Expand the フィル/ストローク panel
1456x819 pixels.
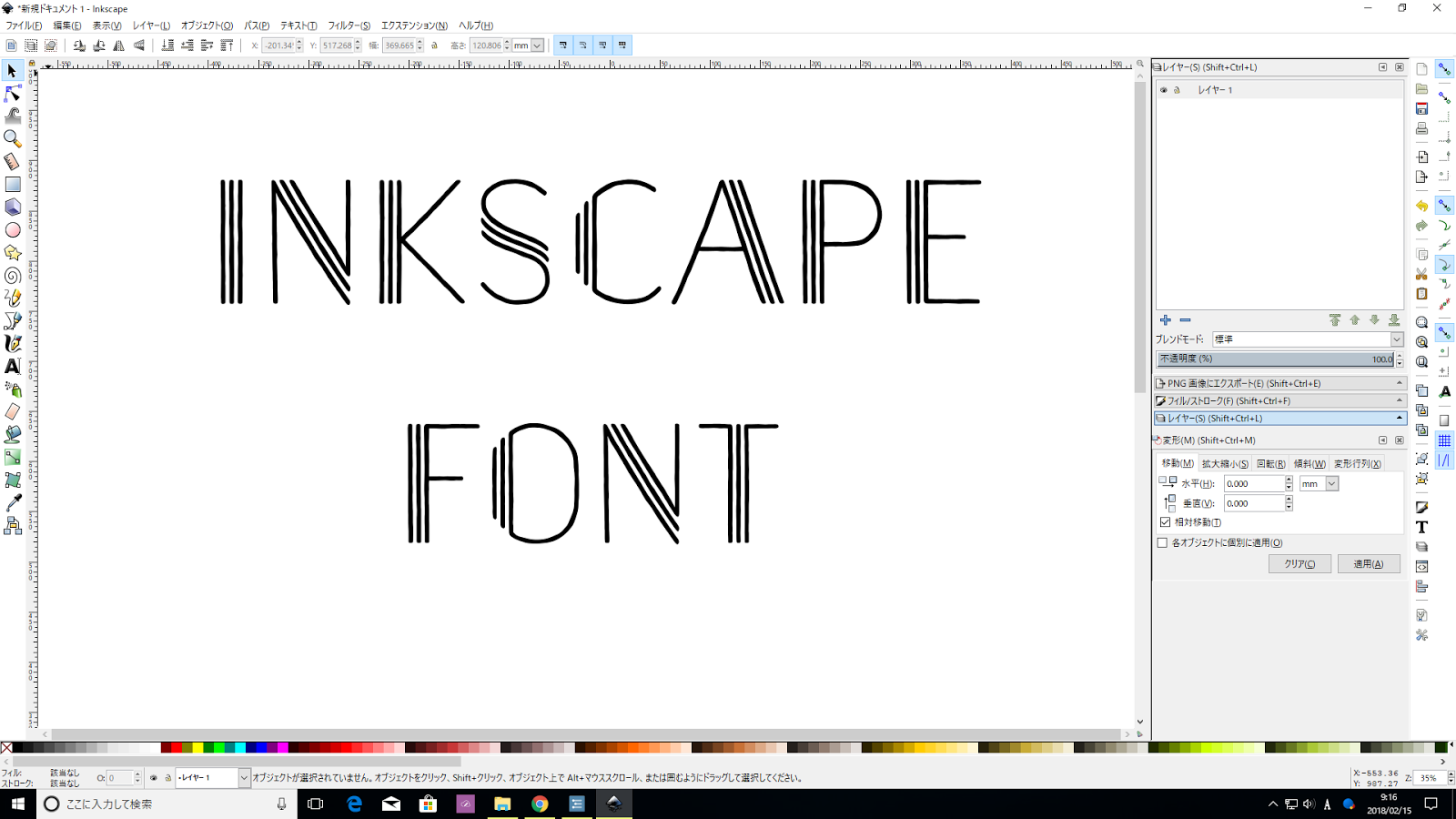tap(1280, 400)
